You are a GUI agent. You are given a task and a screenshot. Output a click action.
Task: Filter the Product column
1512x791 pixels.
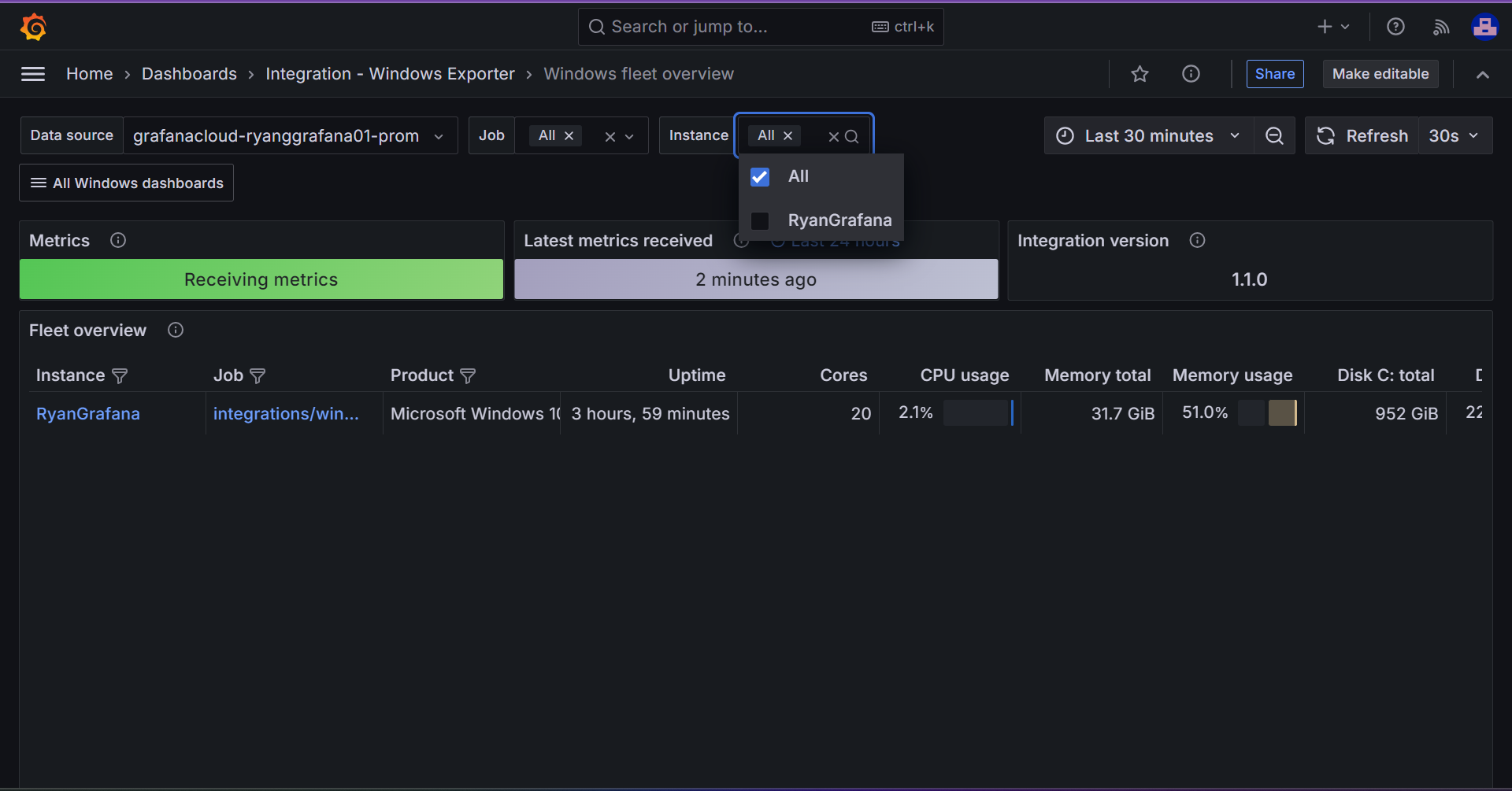468,375
